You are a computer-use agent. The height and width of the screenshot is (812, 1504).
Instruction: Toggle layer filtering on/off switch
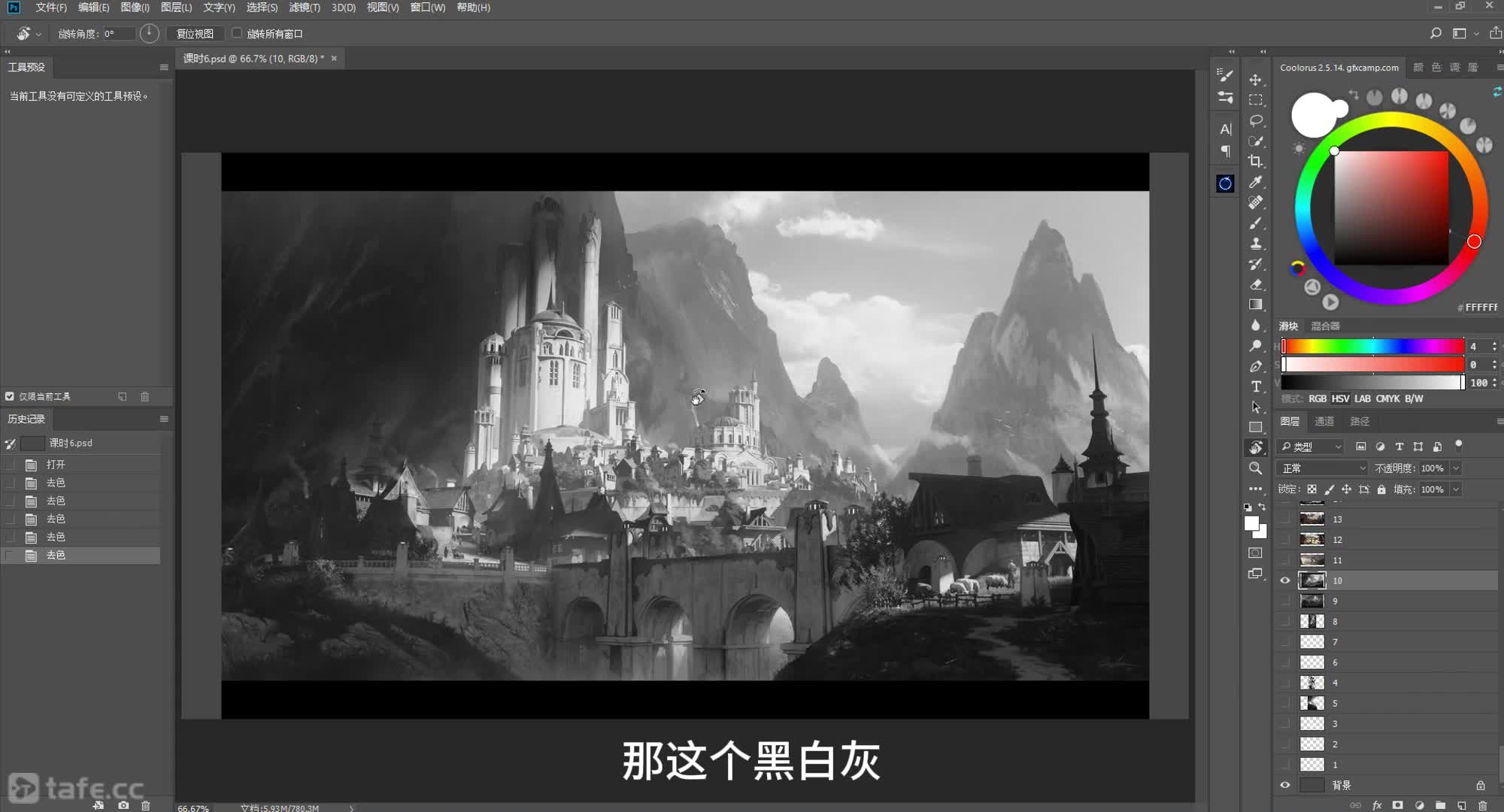(1459, 445)
